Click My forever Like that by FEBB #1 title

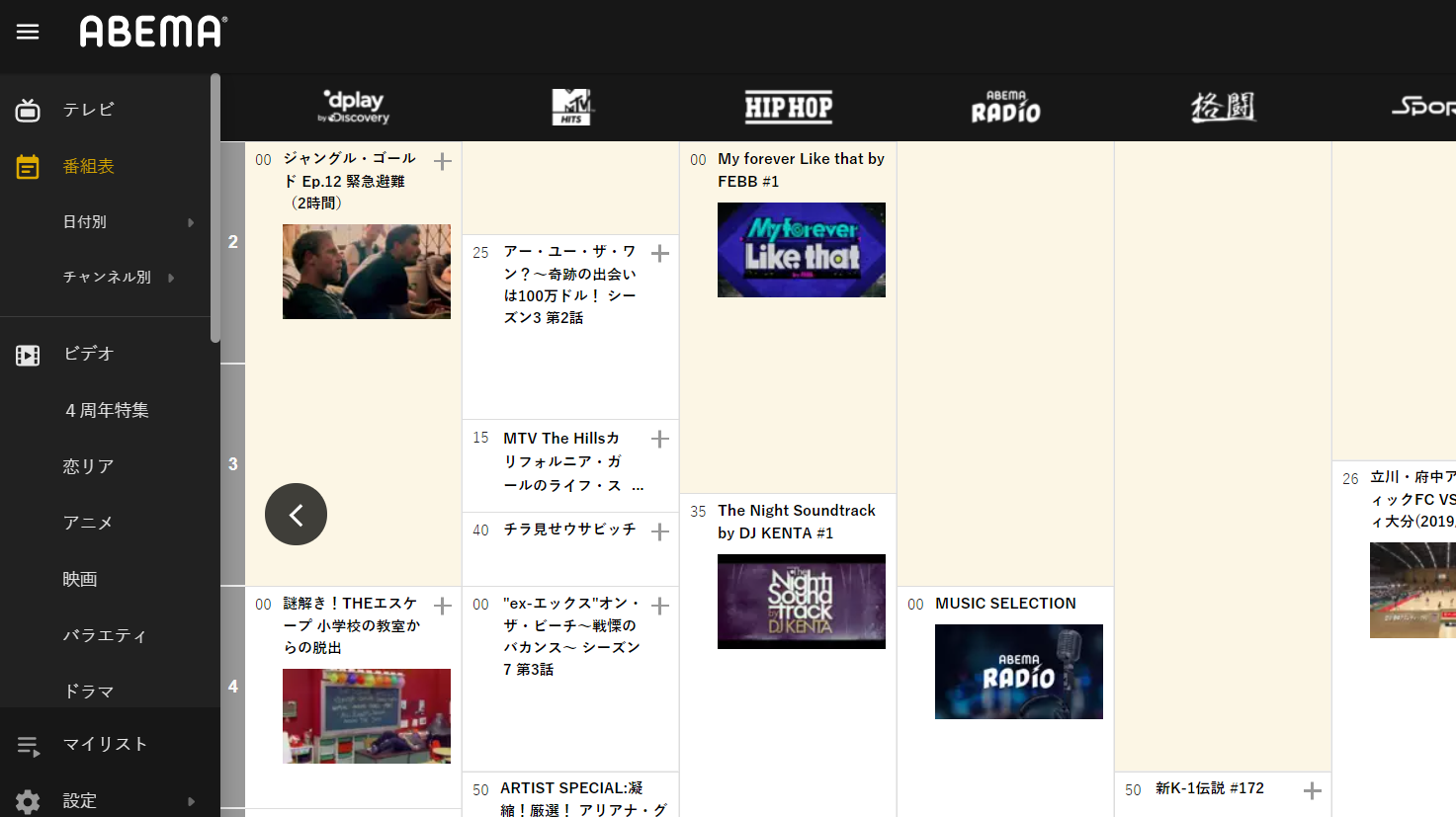(802, 170)
